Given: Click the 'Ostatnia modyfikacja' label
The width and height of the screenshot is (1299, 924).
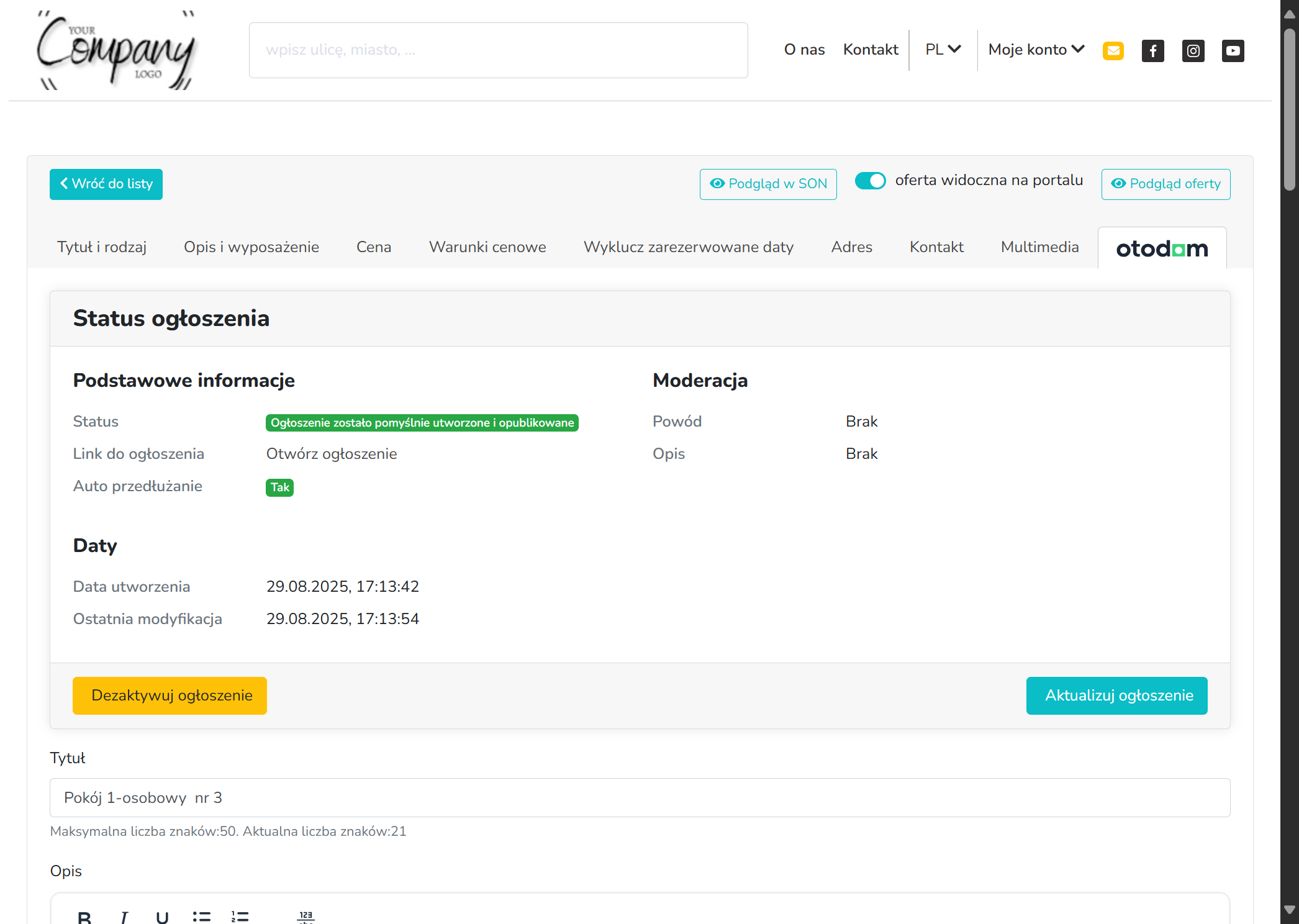Looking at the screenshot, I should pos(148,619).
